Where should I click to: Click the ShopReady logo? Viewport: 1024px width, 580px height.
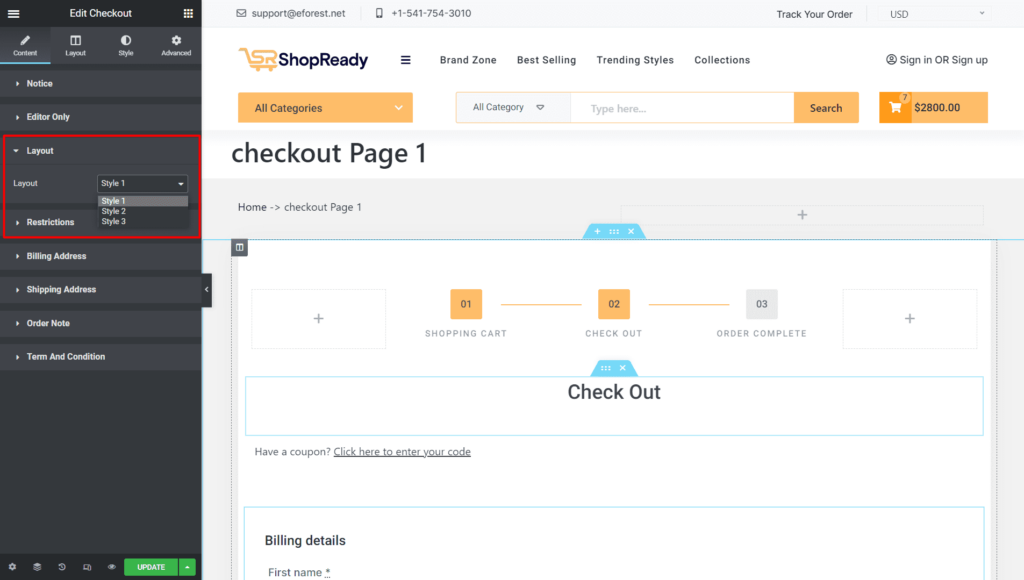[303, 59]
